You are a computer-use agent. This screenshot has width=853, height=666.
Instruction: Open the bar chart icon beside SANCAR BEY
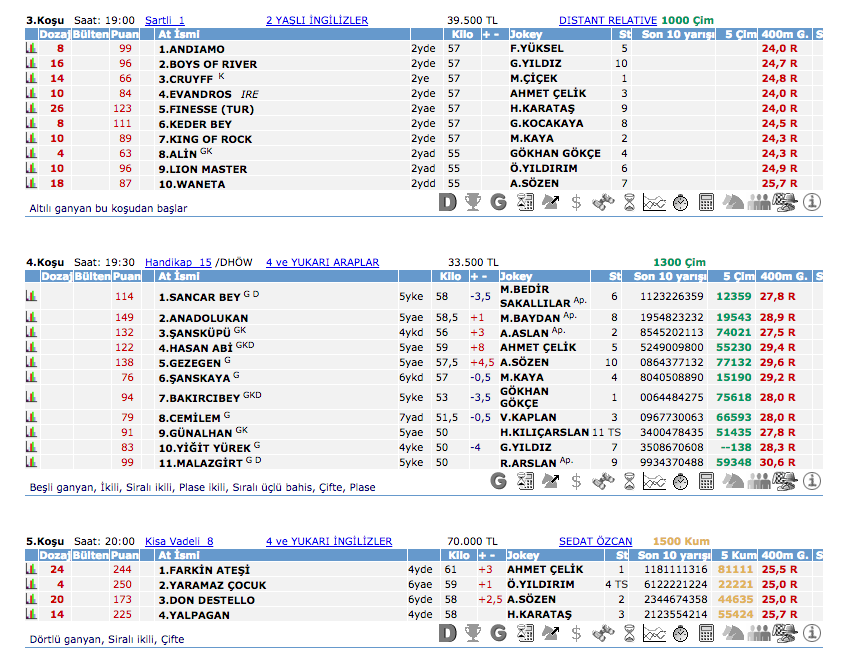point(31,297)
